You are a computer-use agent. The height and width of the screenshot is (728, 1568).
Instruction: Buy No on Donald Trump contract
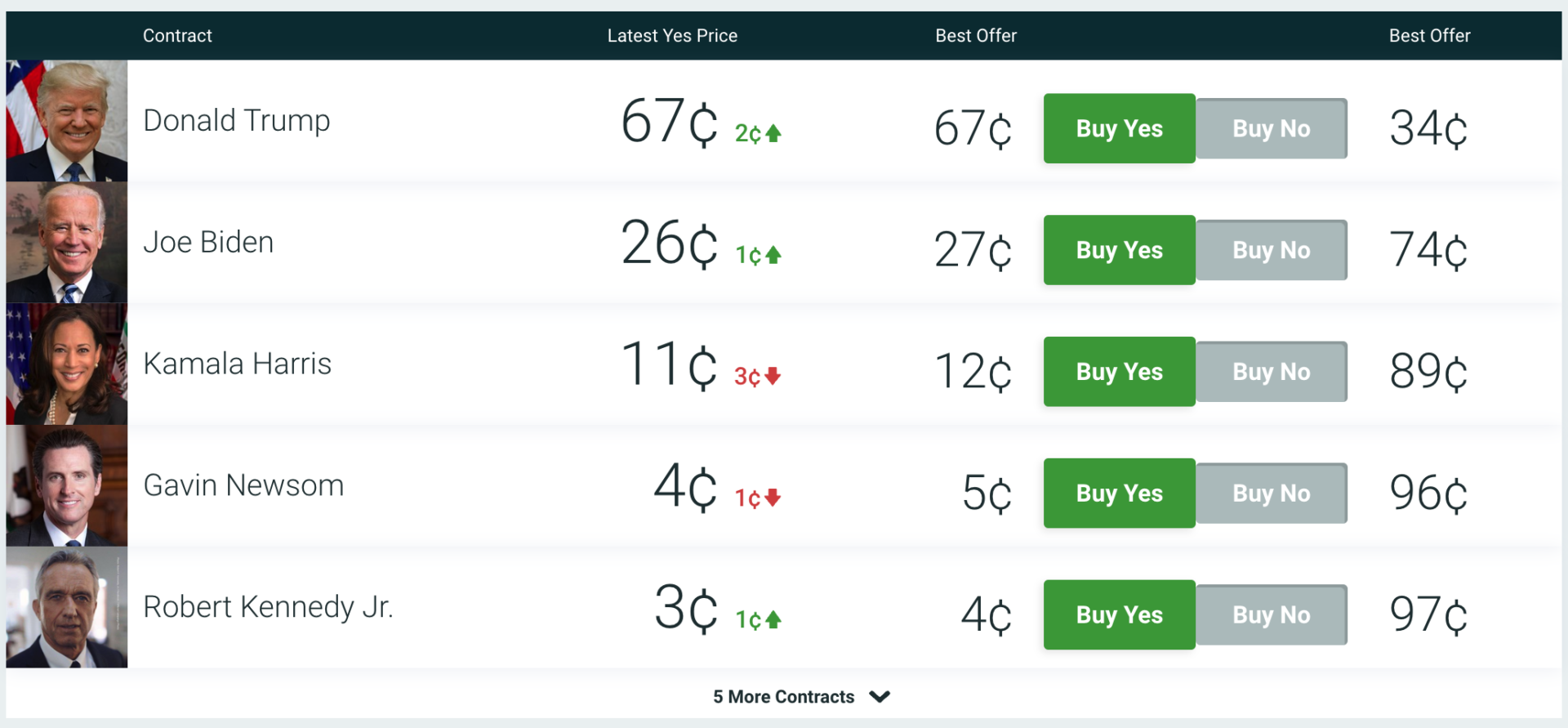click(x=1272, y=128)
